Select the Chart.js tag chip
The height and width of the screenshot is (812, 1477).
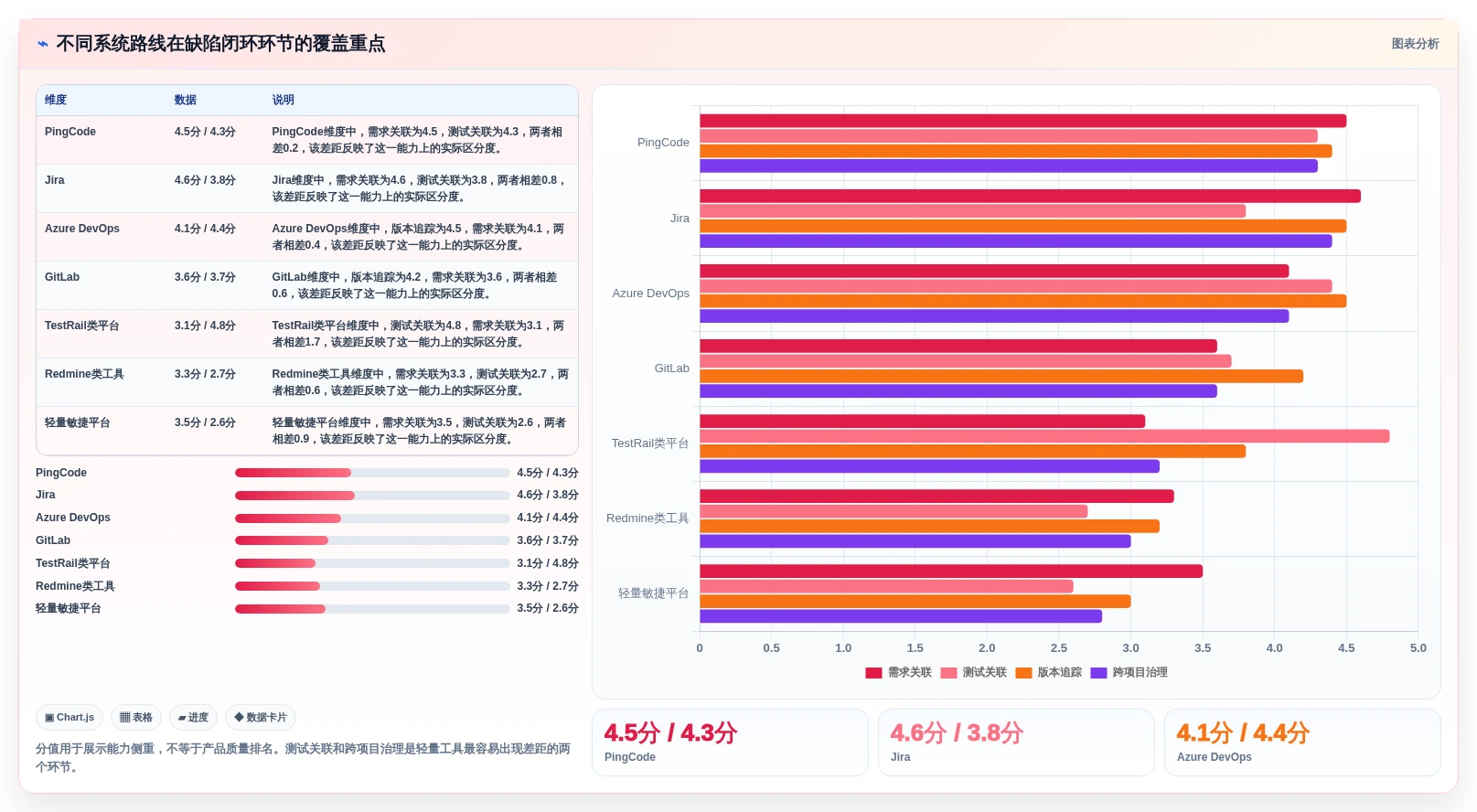70,718
